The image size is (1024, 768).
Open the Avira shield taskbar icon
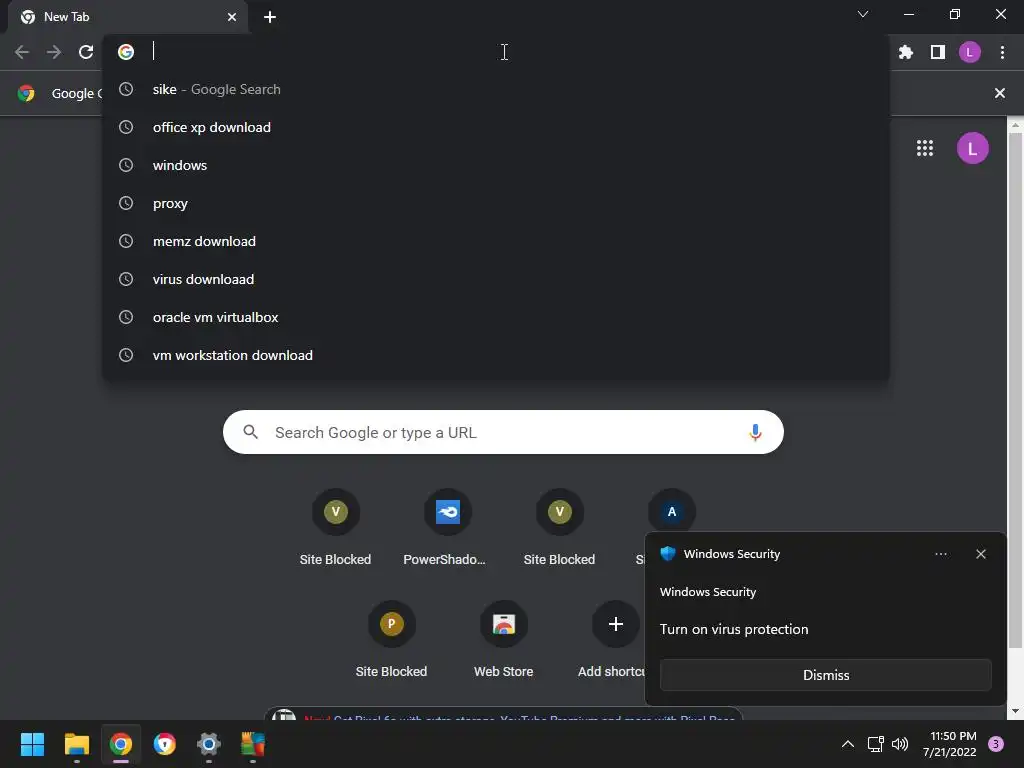tap(165, 744)
